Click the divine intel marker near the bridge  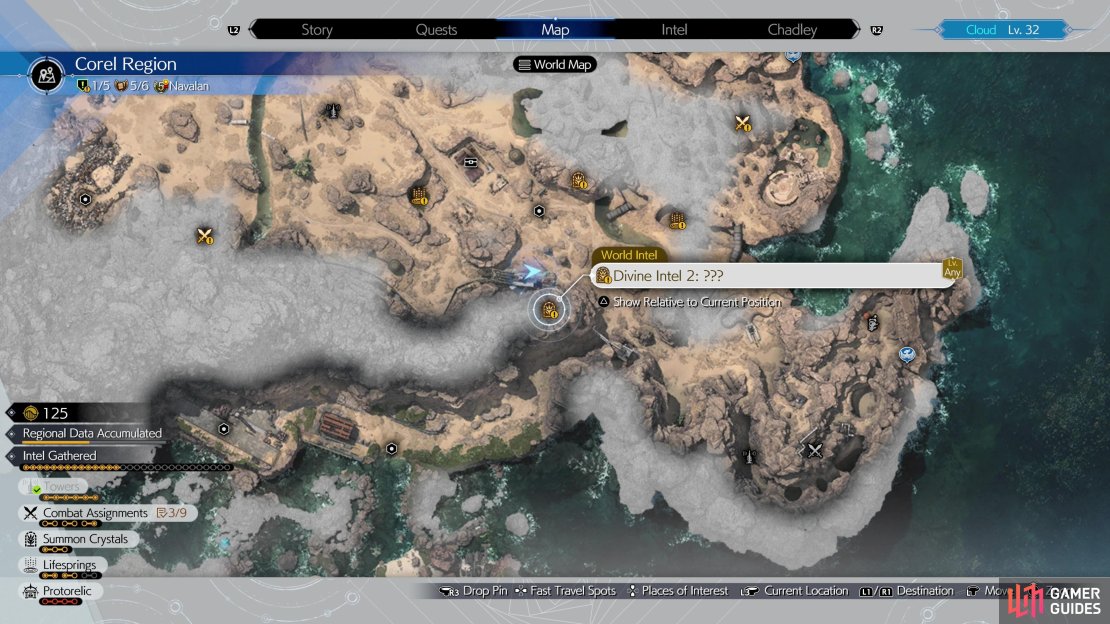pos(677,221)
